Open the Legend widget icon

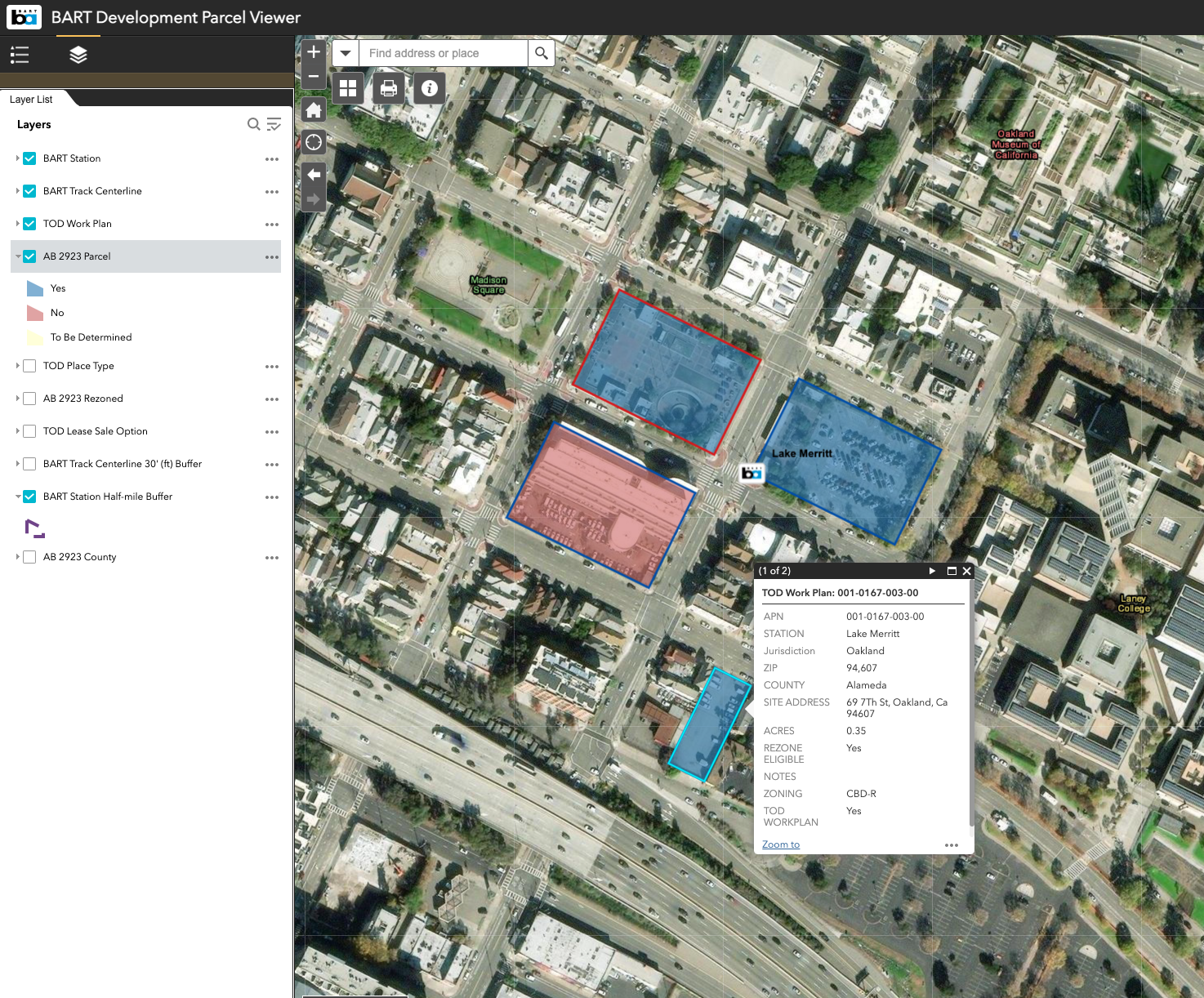[20, 55]
